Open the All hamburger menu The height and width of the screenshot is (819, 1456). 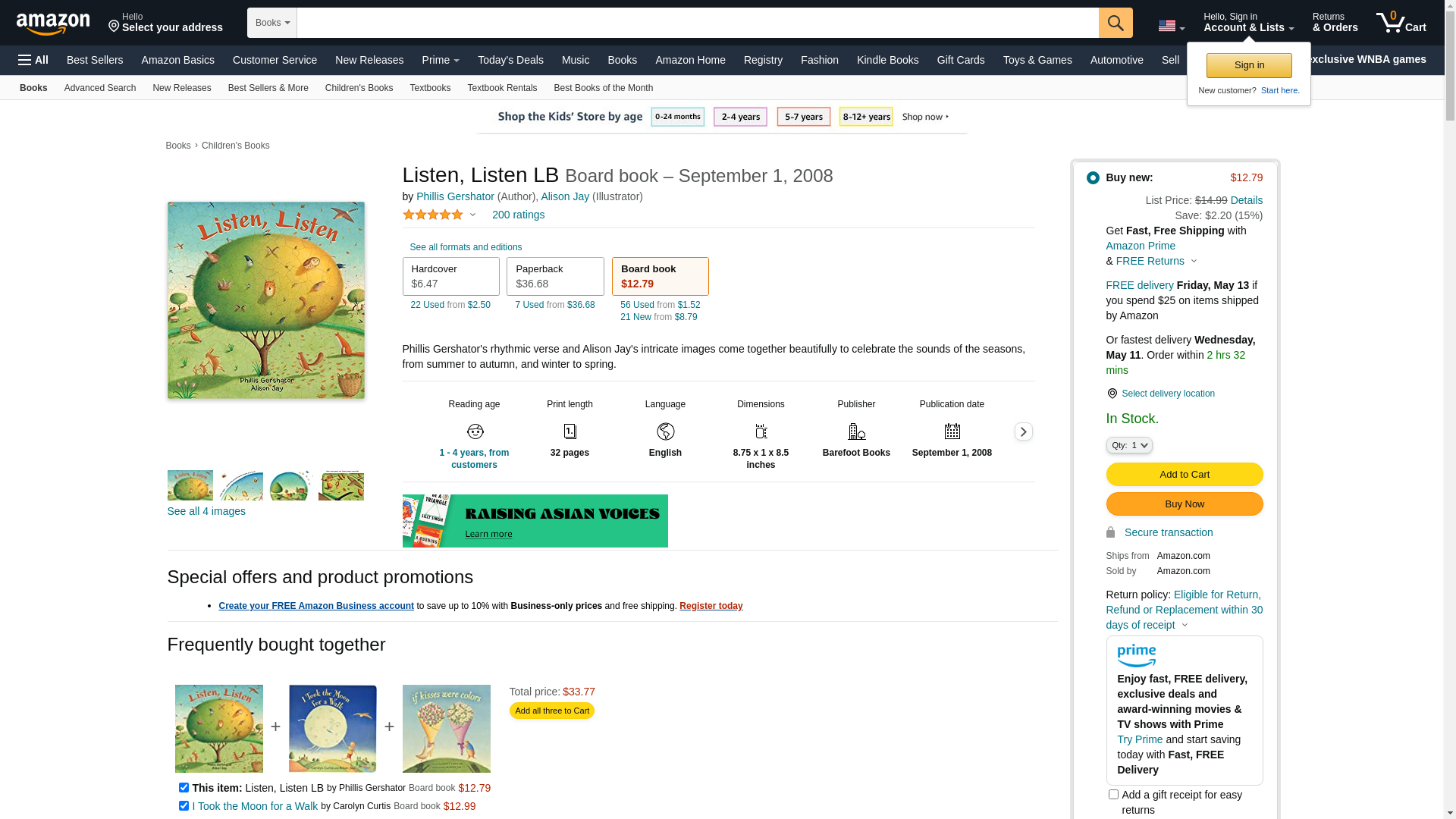[33, 60]
